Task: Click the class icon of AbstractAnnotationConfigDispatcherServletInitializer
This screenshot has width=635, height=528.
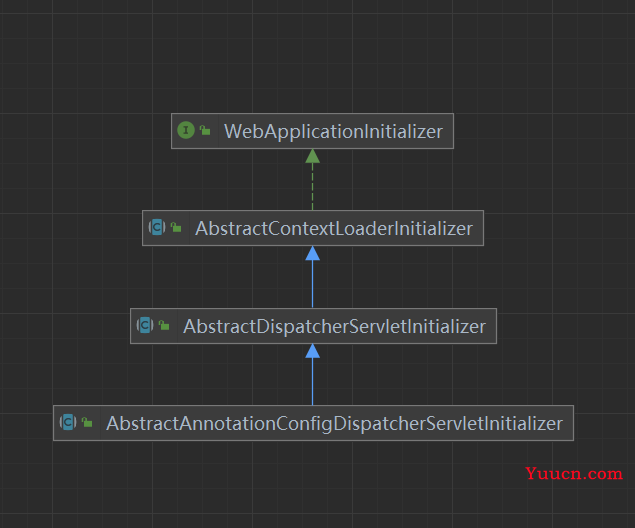Action: coord(68,422)
